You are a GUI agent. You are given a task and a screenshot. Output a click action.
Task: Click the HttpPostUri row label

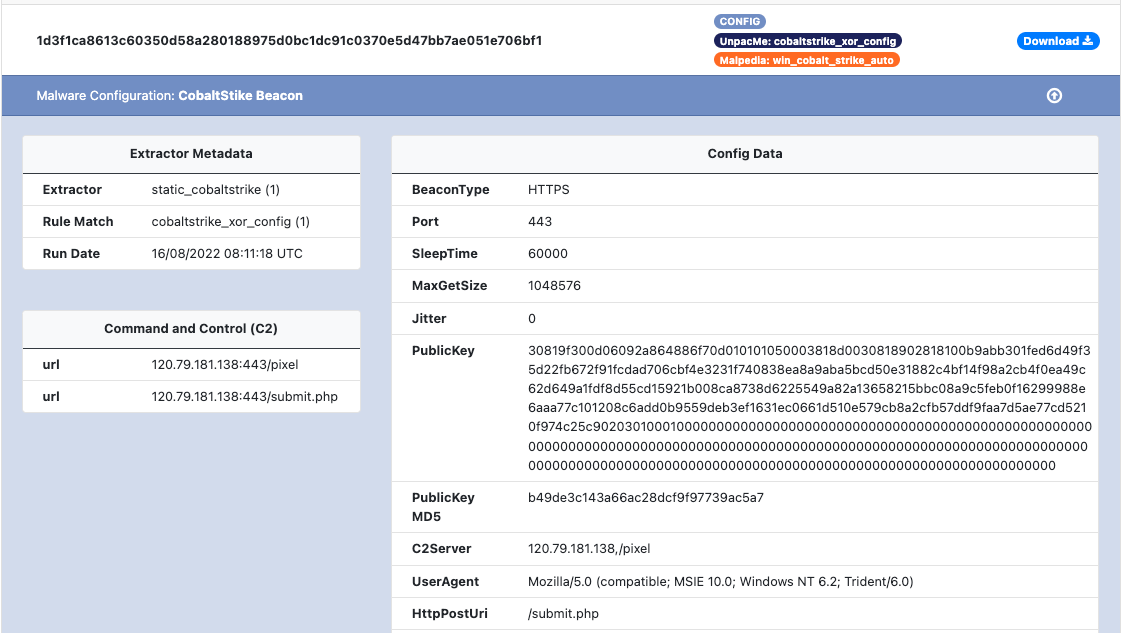coord(449,614)
